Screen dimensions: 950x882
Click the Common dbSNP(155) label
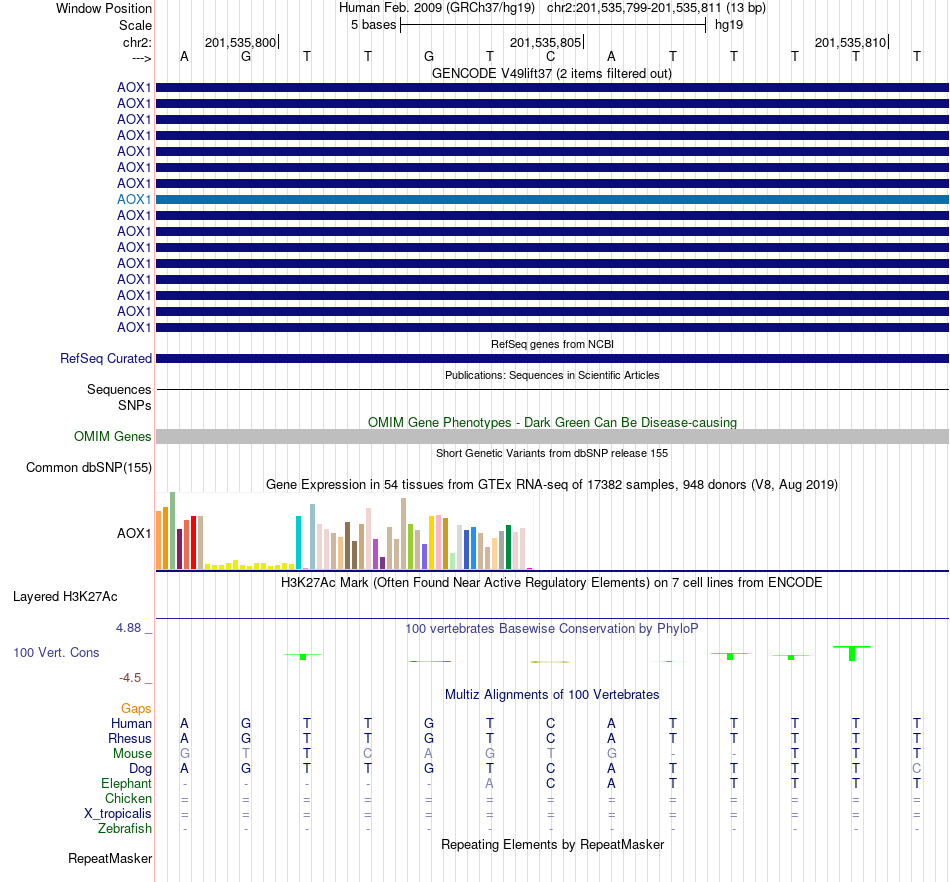point(89,468)
